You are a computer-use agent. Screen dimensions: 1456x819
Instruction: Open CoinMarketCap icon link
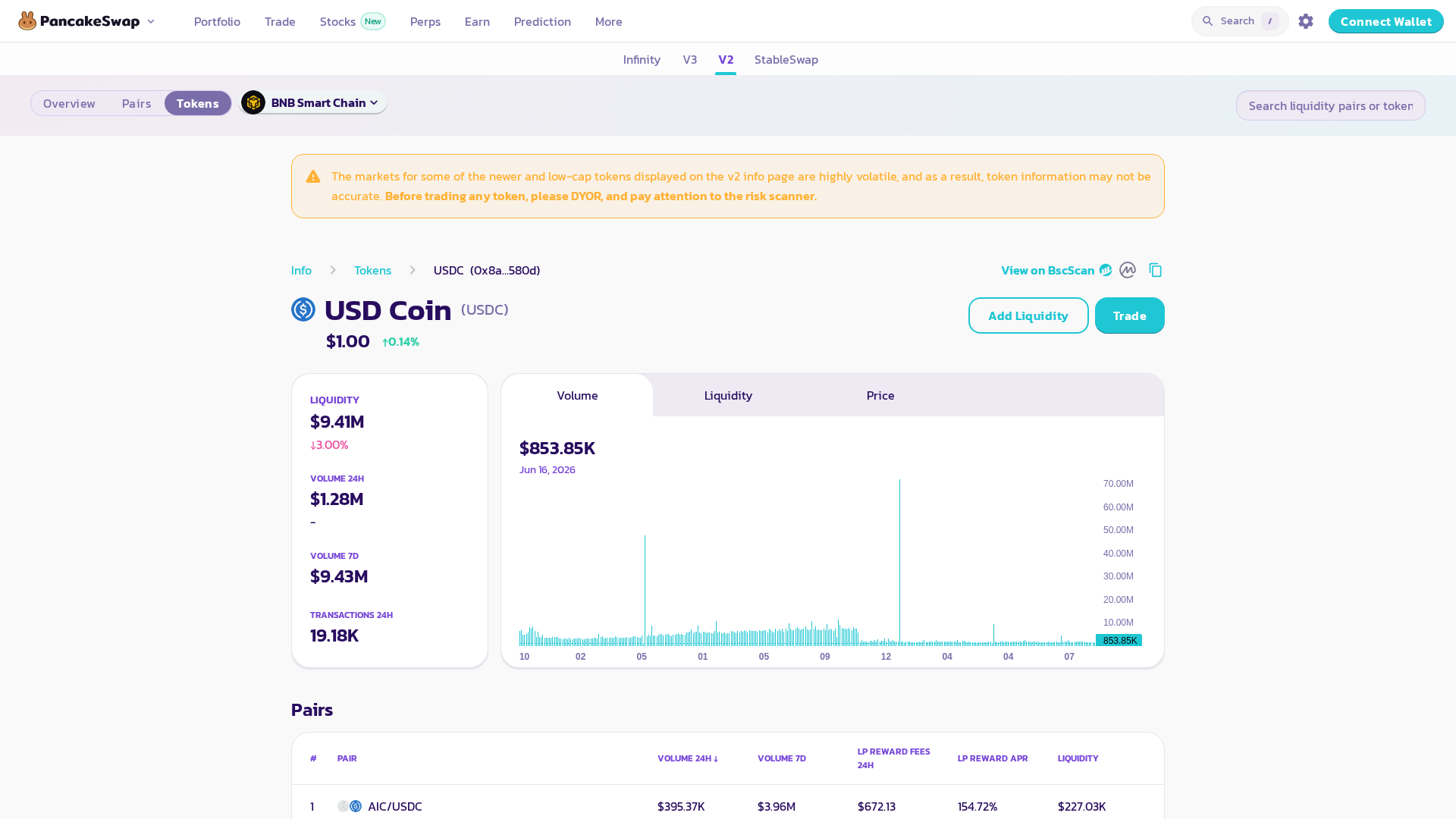tap(1128, 270)
